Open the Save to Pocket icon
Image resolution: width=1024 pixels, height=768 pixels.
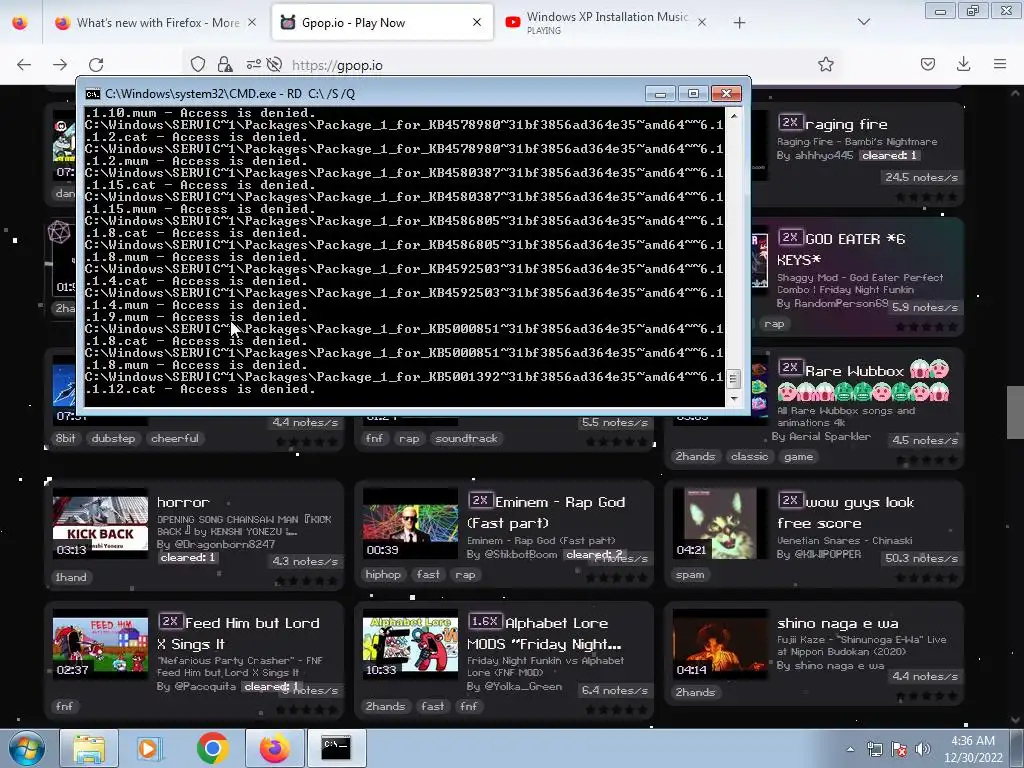tap(928, 64)
